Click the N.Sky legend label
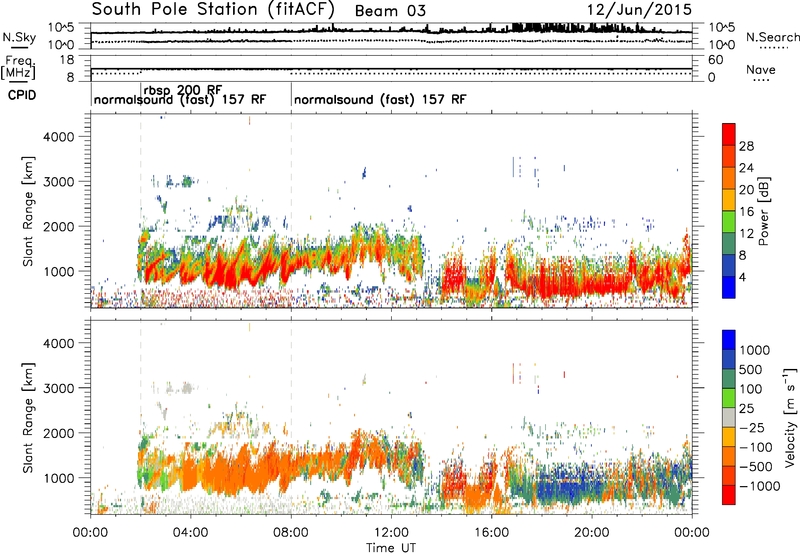The width and height of the screenshot is (800, 554). pos(19,37)
